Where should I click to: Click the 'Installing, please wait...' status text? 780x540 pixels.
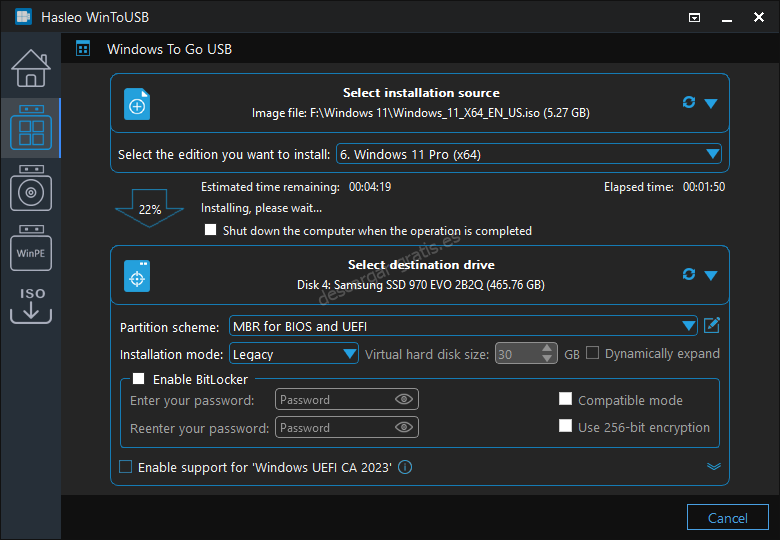click(x=261, y=208)
